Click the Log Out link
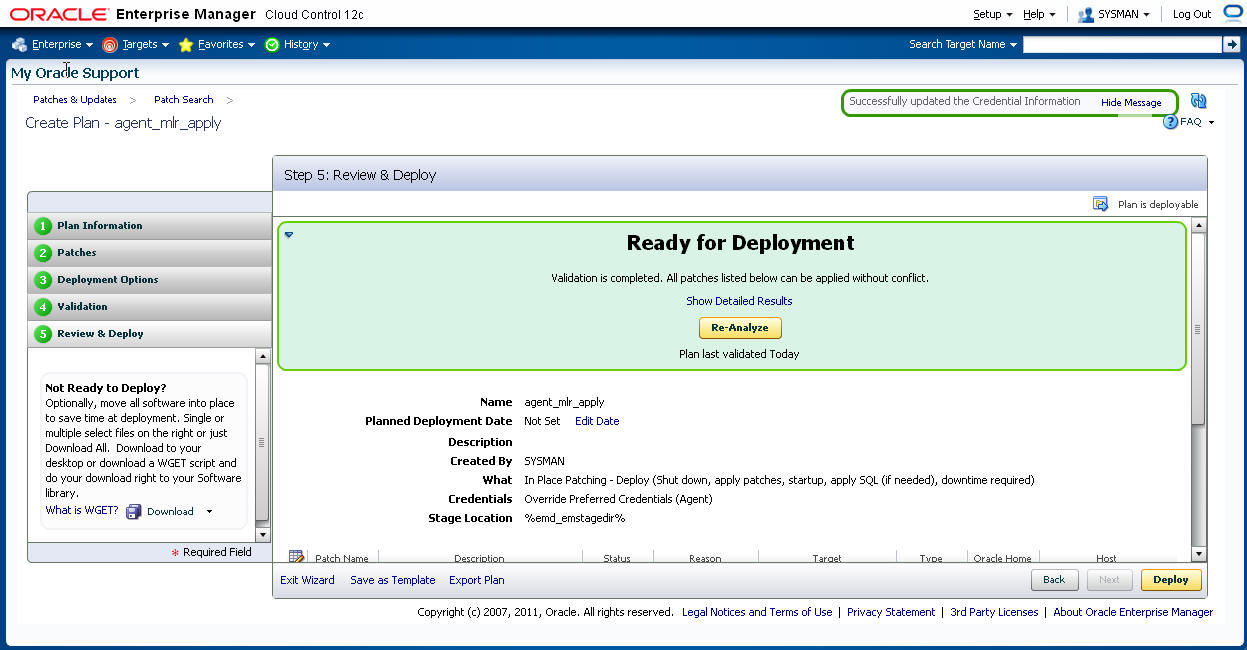This screenshot has height=650, width=1247. click(1192, 14)
